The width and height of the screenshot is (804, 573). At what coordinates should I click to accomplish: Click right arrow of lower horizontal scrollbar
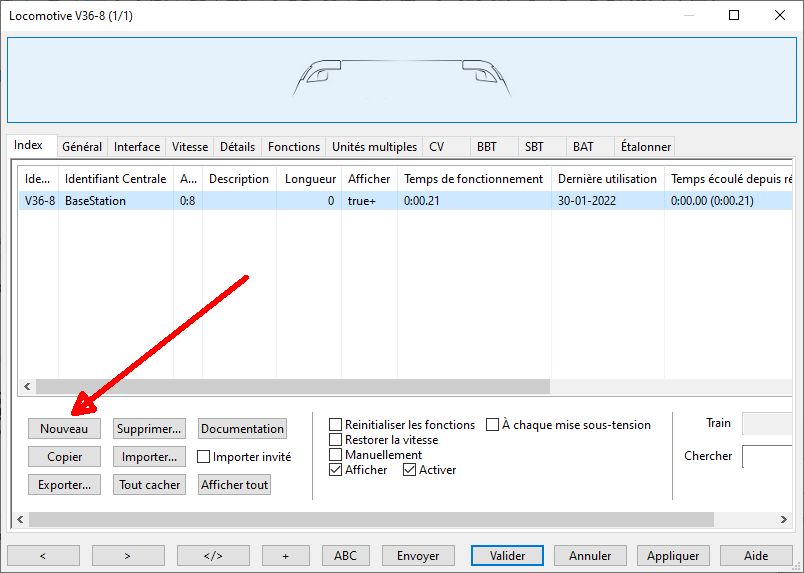(783, 519)
